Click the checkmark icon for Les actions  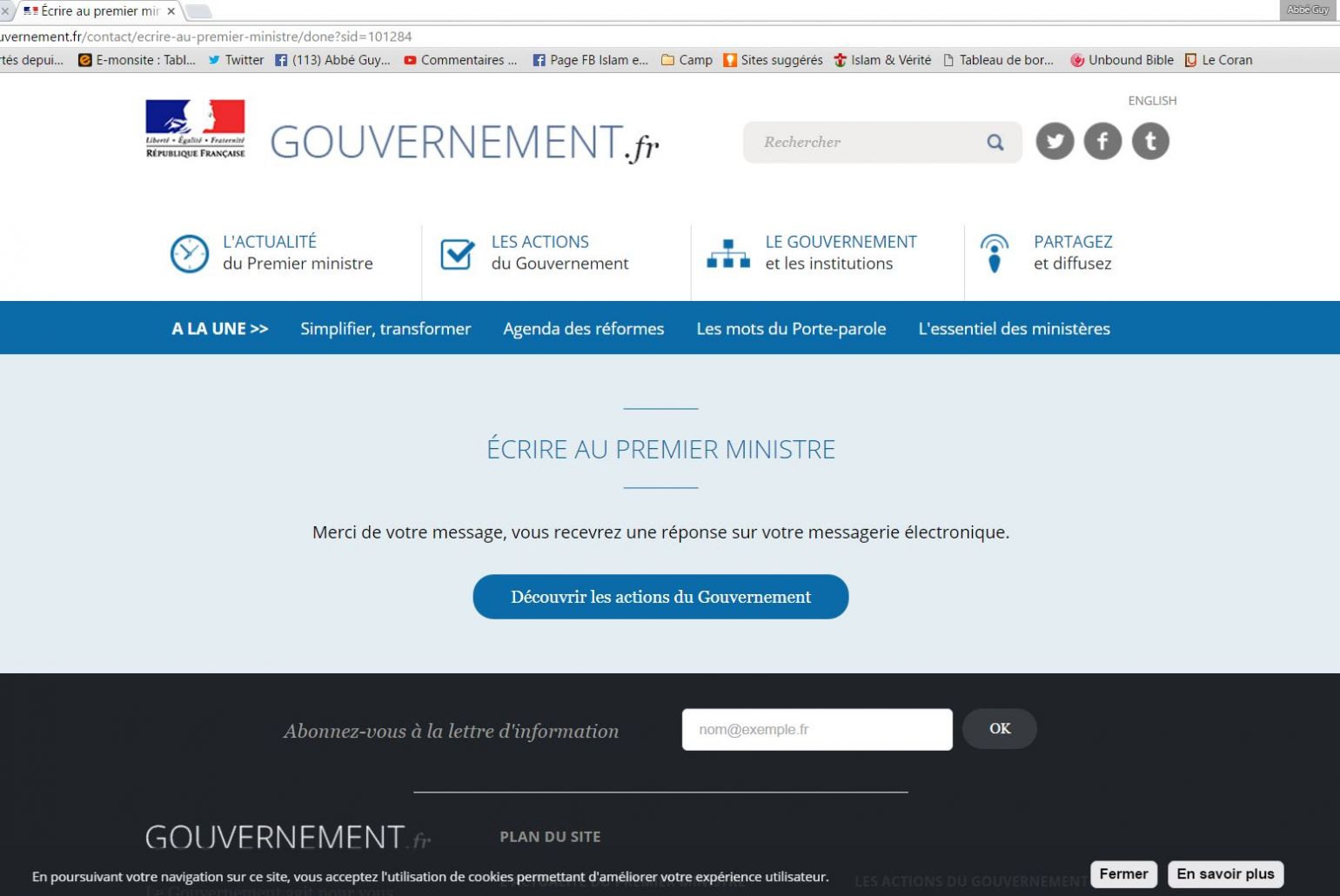click(458, 254)
